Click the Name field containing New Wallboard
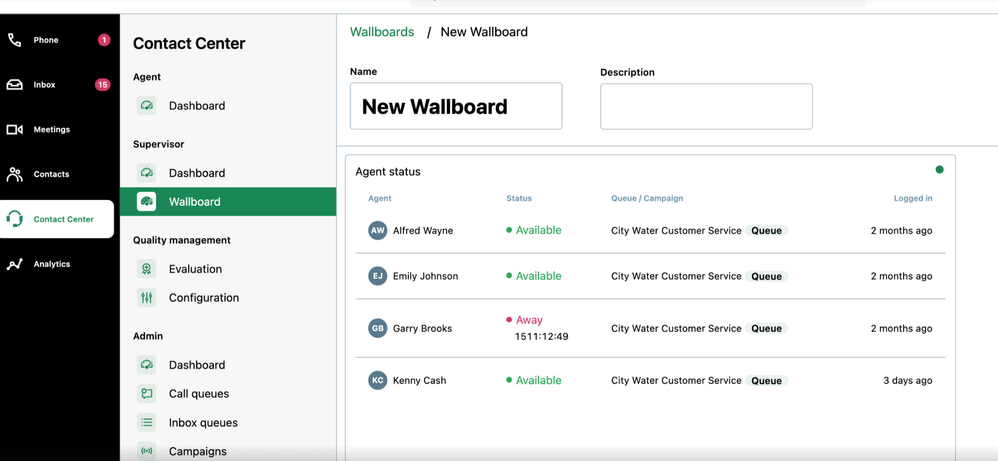 point(456,106)
